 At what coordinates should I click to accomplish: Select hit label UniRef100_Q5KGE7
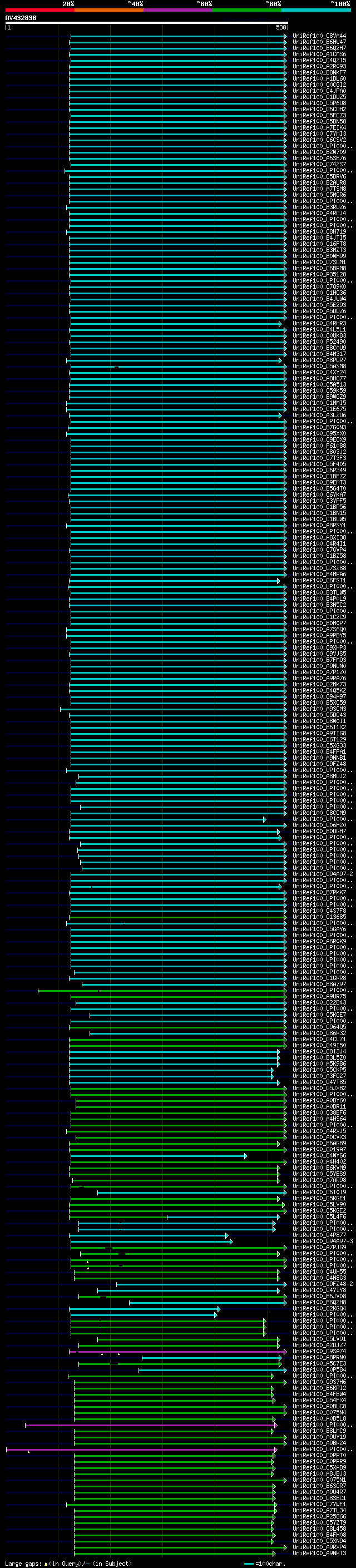(x=319, y=1015)
